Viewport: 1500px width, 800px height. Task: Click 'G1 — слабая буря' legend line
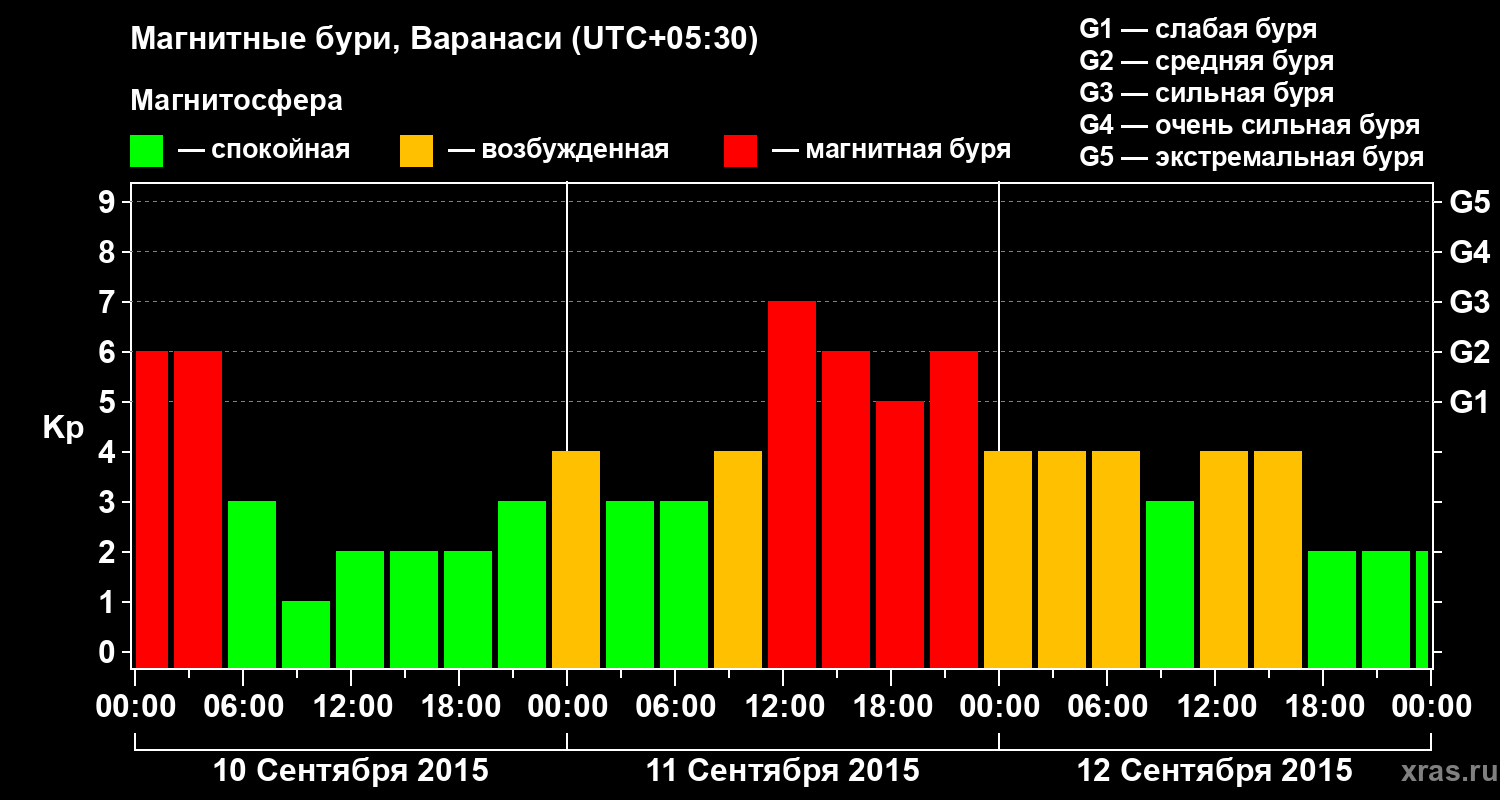pos(1198,28)
